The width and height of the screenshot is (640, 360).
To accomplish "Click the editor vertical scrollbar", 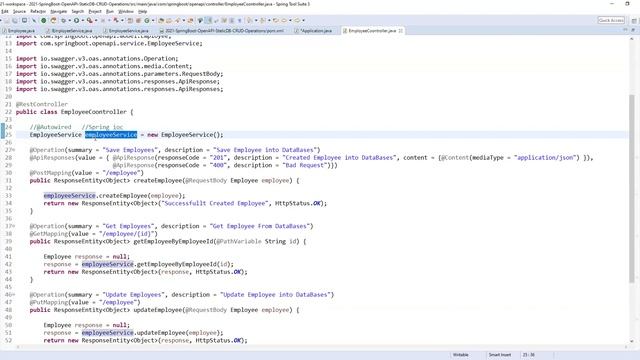I will tap(632, 188).
